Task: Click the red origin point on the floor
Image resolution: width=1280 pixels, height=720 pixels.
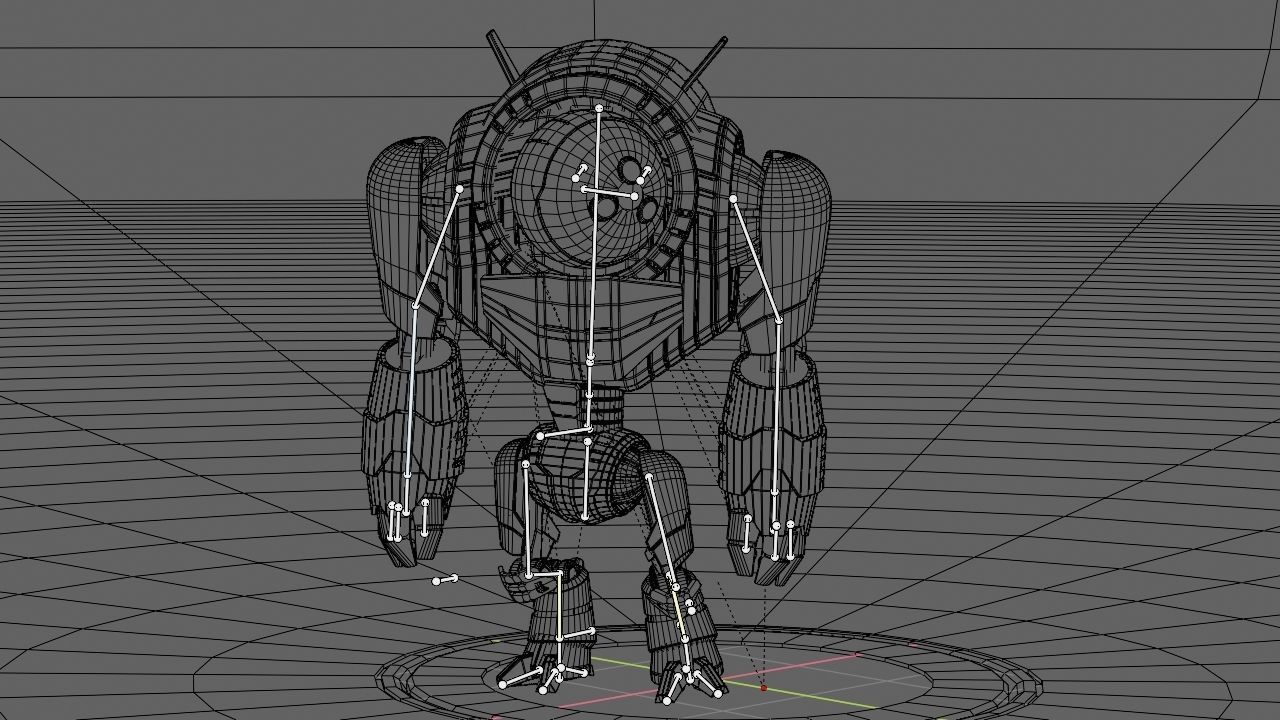Action: tap(763, 688)
